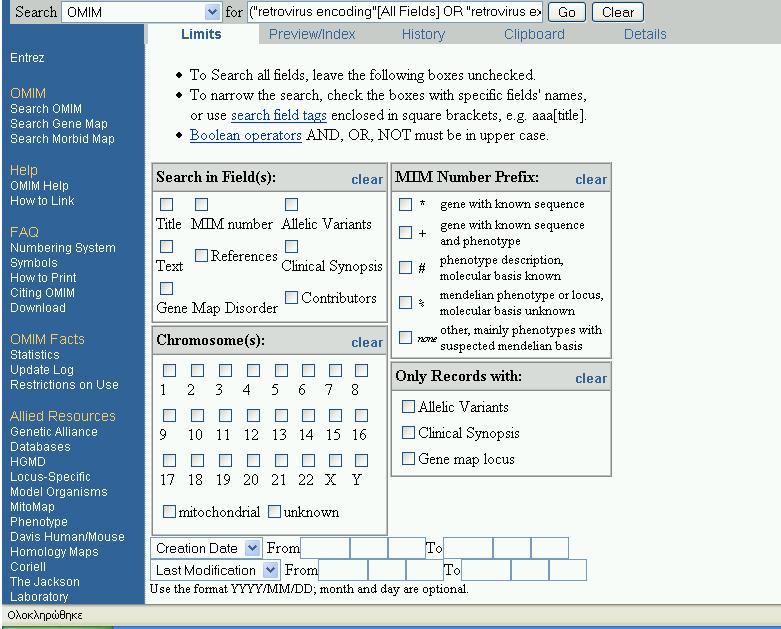Check the Clinical Synopsis field checkbox
Image resolution: width=781 pixels, height=629 pixels.
coord(291,247)
